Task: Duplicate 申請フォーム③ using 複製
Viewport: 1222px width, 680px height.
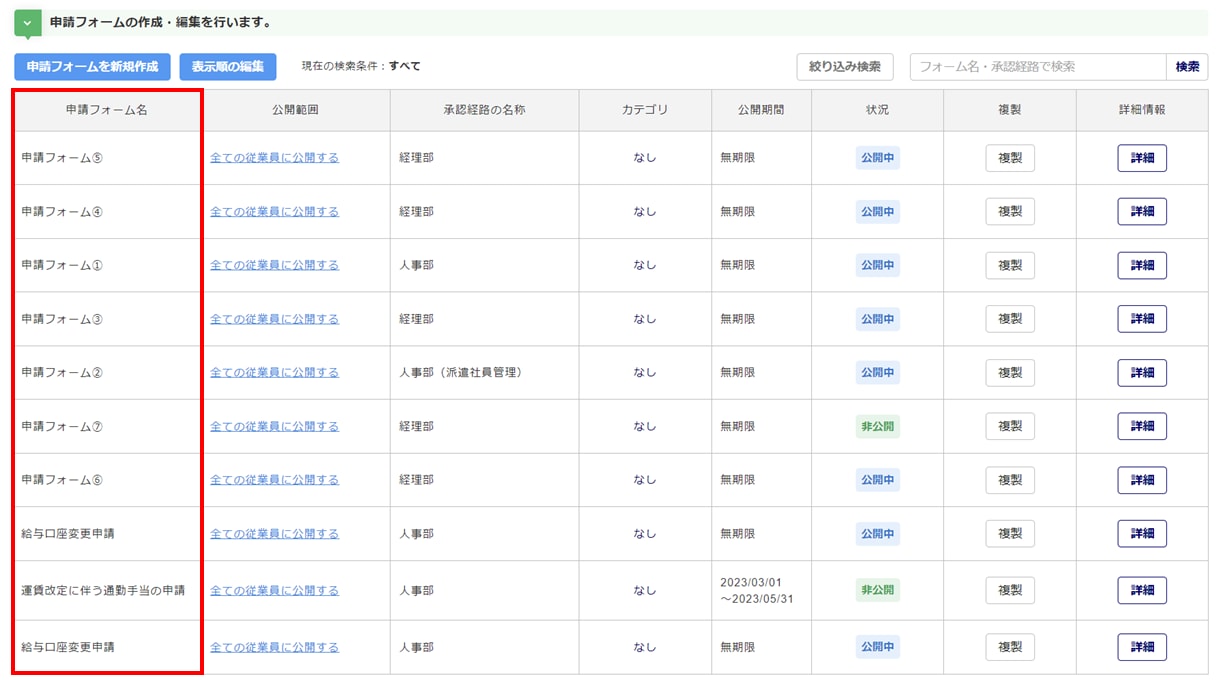Action: [1010, 319]
